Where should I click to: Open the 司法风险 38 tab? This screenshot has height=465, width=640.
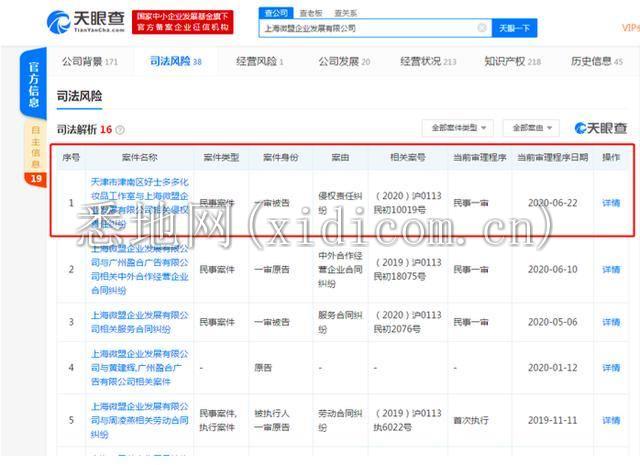[x=176, y=62]
